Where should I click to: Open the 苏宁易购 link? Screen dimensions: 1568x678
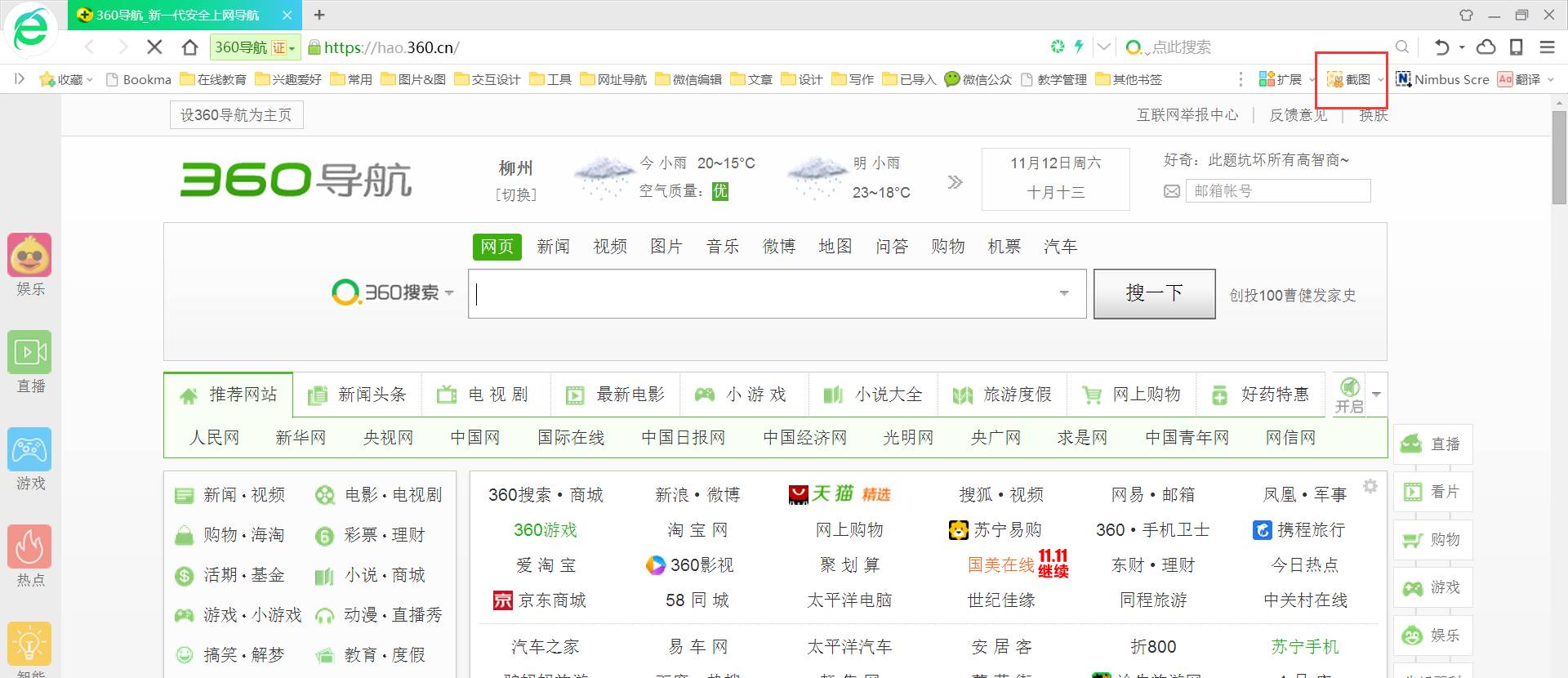[x=995, y=530]
